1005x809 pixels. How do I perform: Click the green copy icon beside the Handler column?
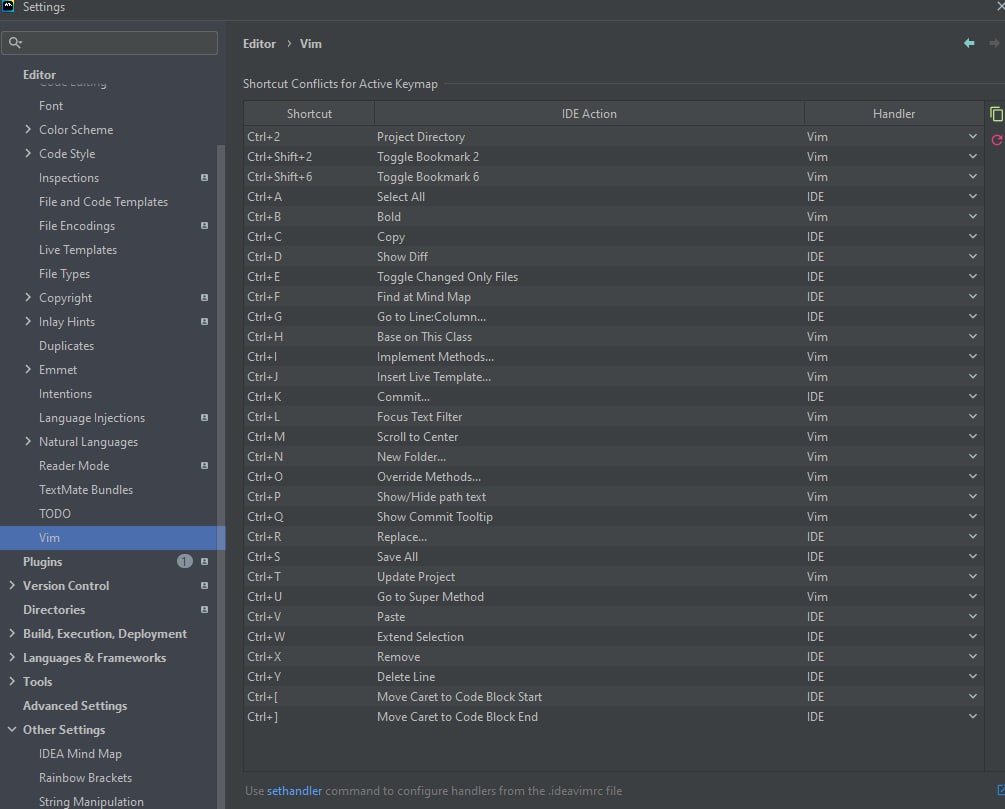(x=996, y=114)
